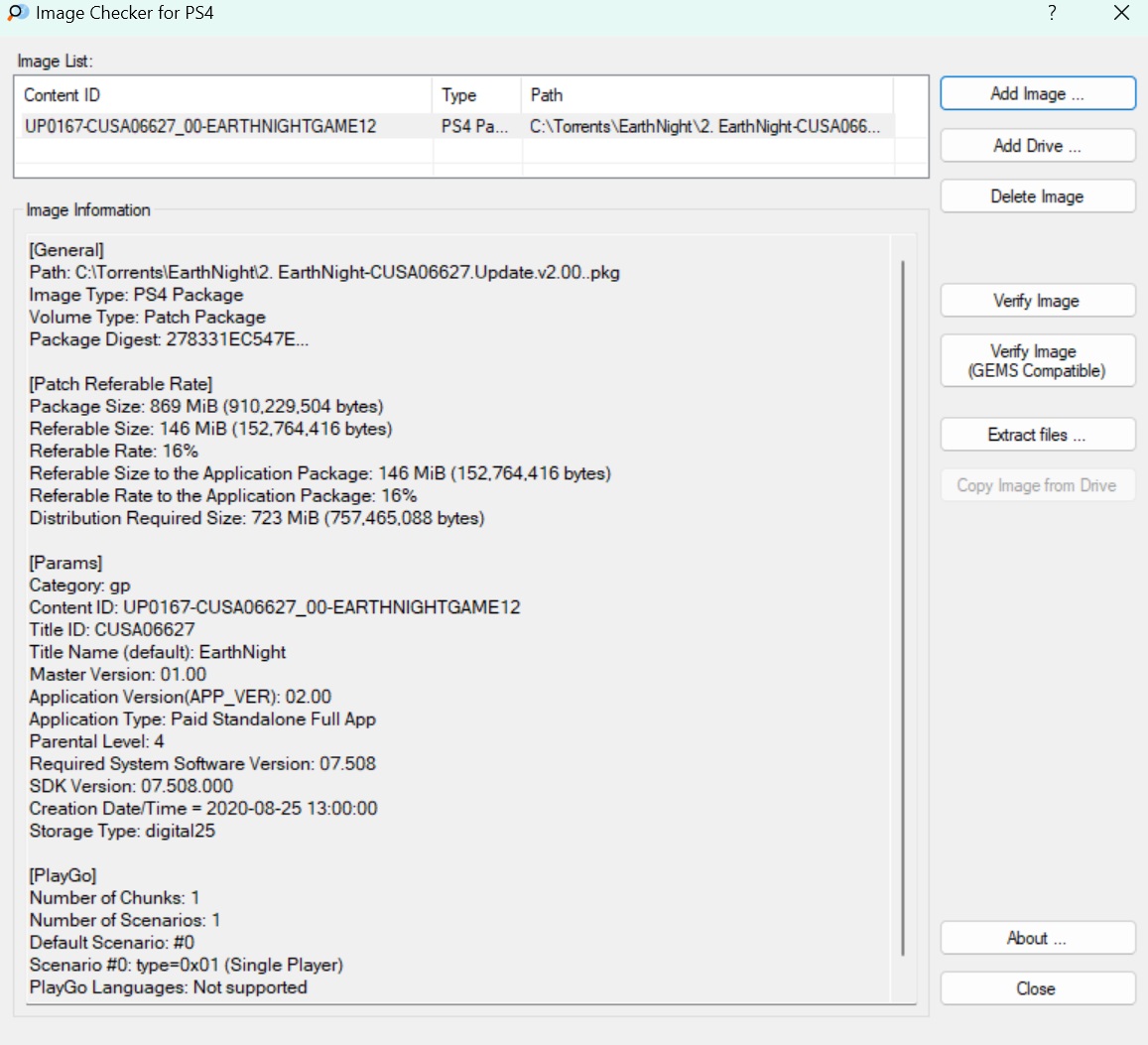
Task: Click the Add Drive button
Action: (x=1037, y=145)
